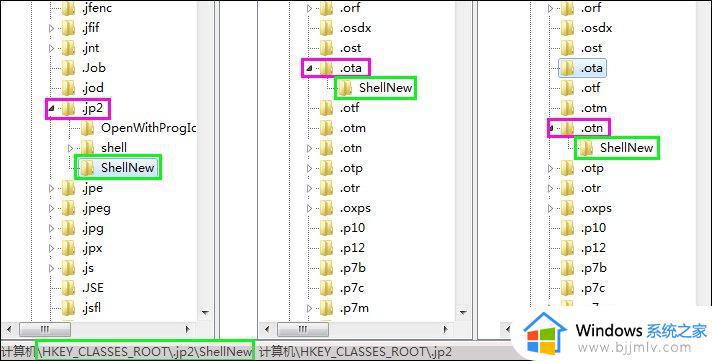Expand the .jpx registry key
This screenshot has height=361, width=712.
point(51,248)
